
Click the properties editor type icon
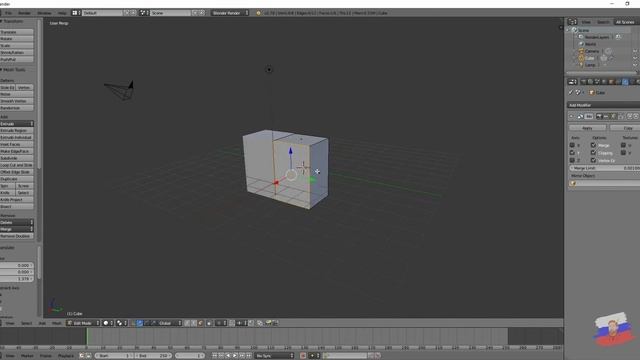572,82
